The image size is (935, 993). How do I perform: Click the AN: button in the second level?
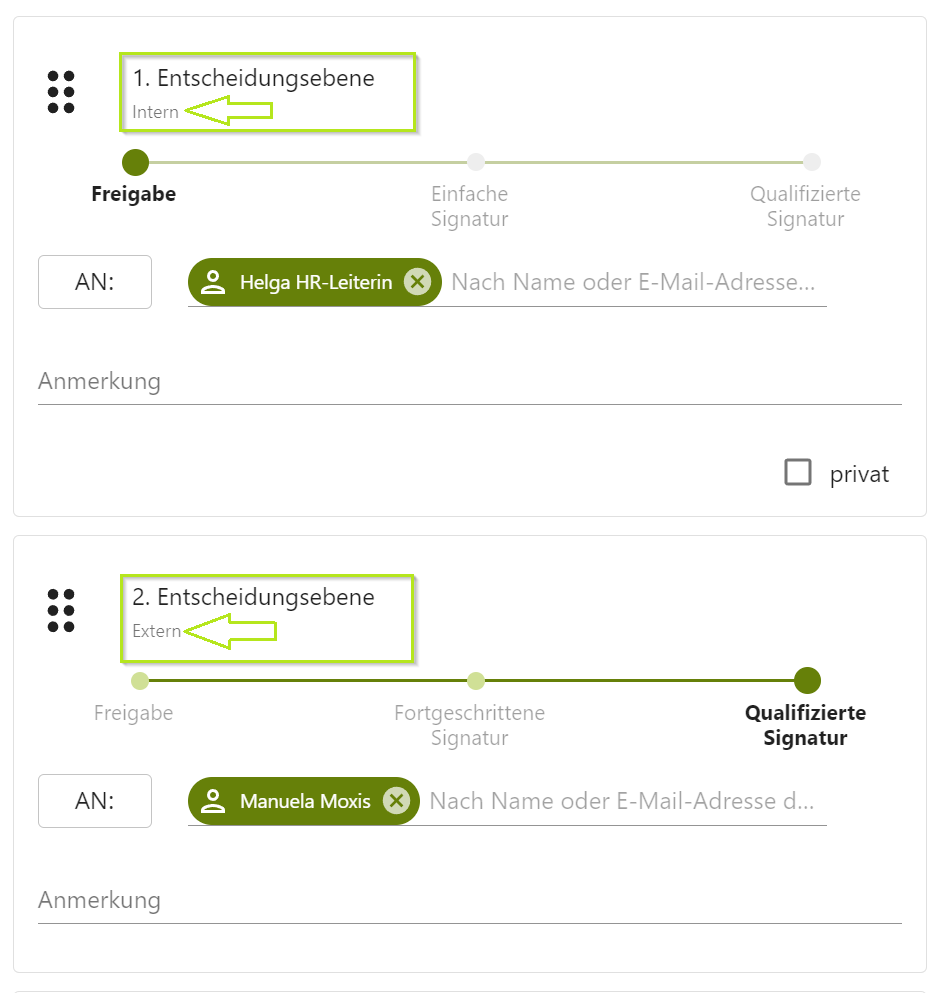[94, 800]
